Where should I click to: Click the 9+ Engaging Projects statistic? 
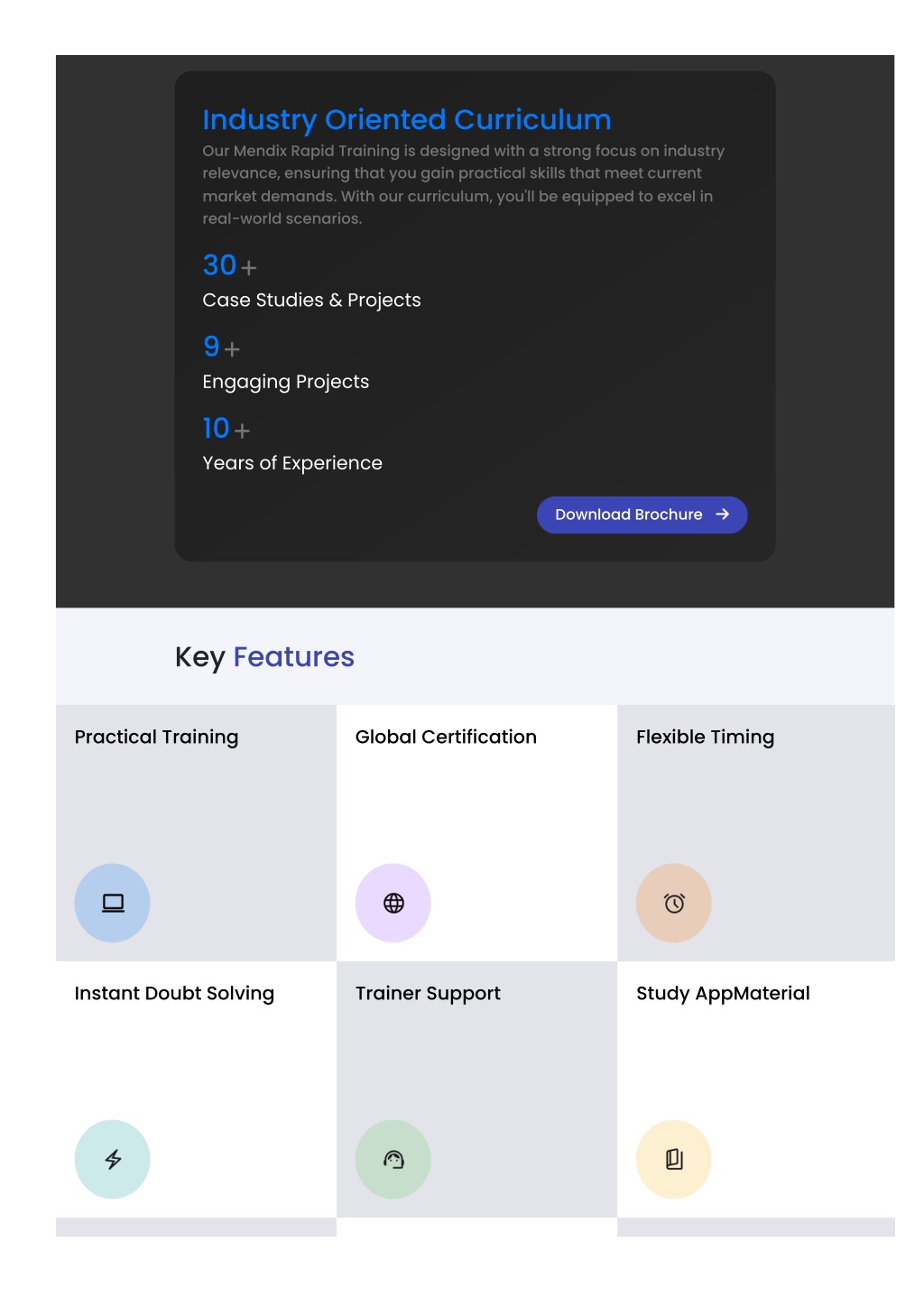pos(285,362)
